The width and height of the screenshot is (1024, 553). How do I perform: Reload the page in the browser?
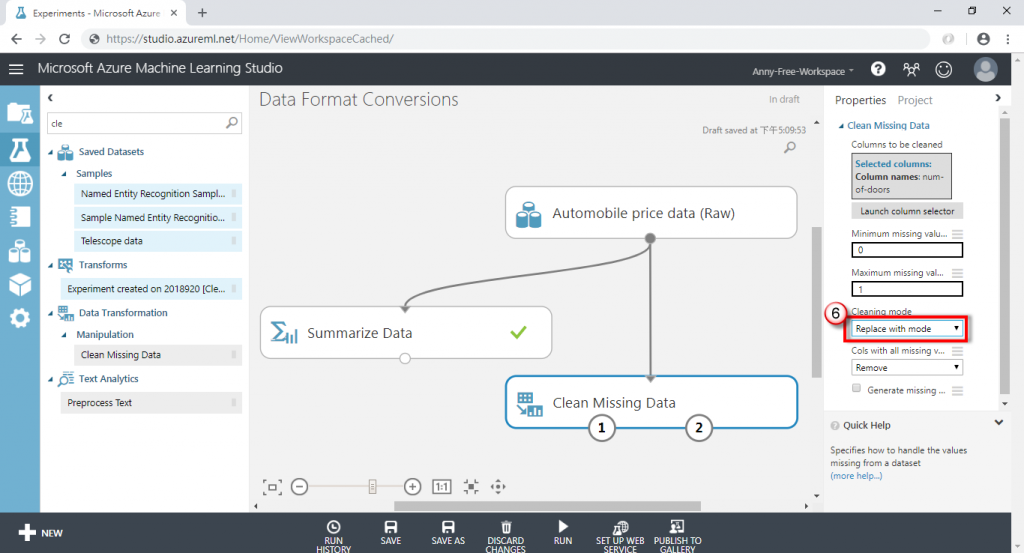tap(64, 39)
